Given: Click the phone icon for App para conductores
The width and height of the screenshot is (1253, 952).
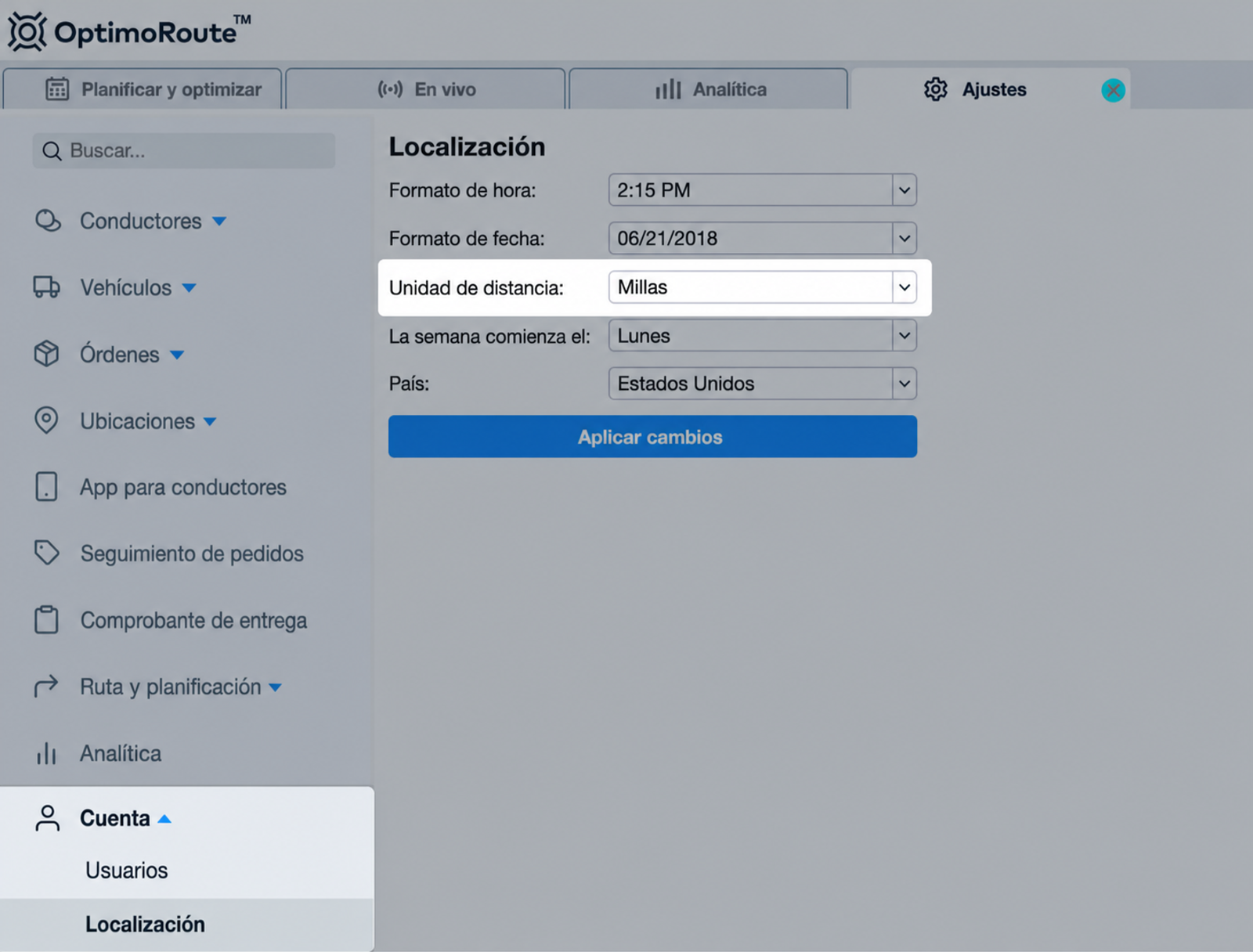Looking at the screenshot, I should point(46,486).
